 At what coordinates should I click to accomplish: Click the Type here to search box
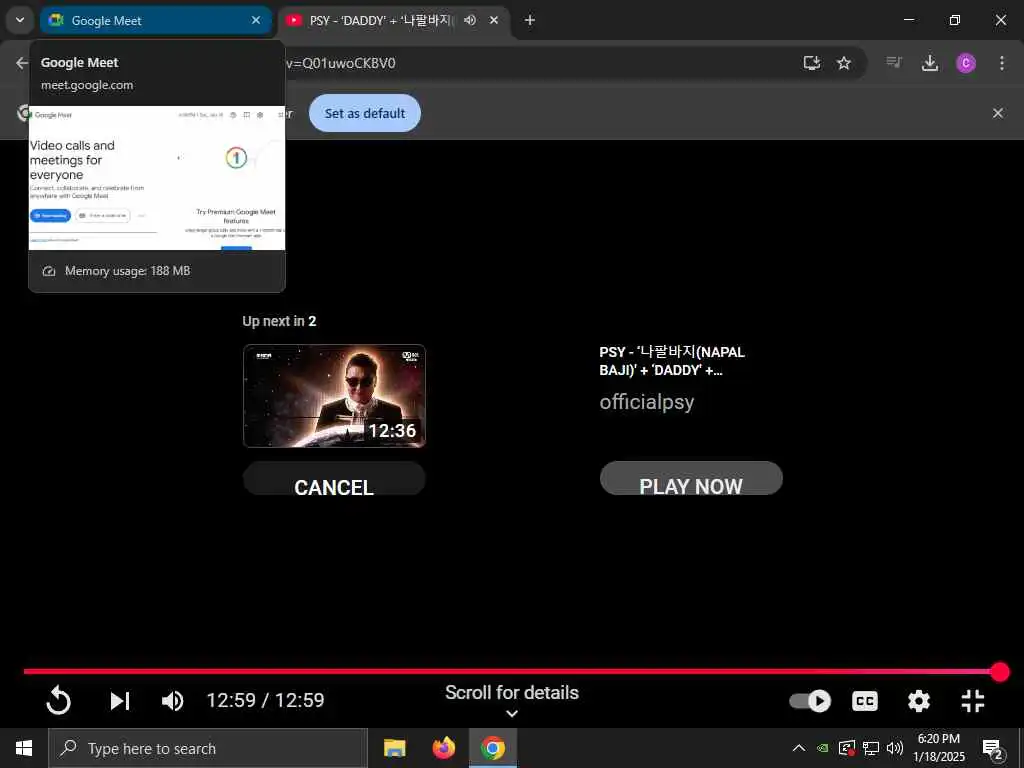208,748
